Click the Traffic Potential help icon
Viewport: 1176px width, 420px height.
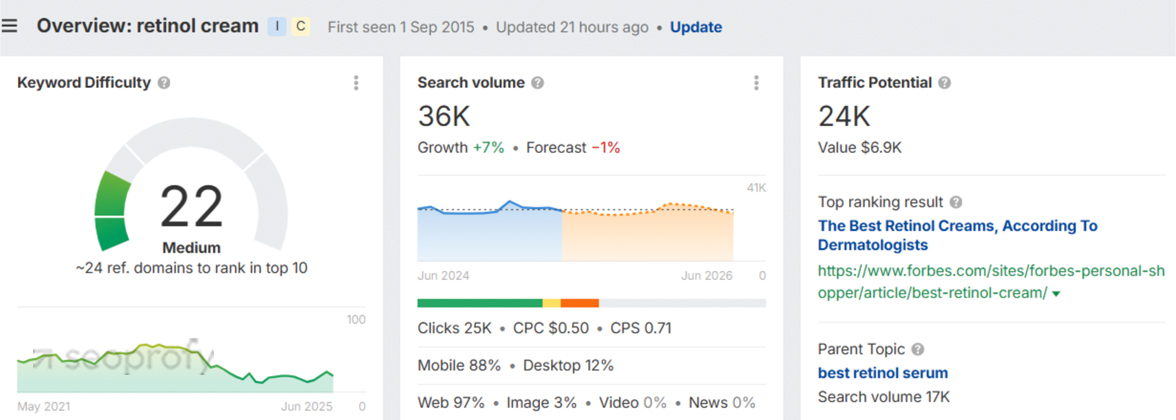pyautogui.click(x=945, y=82)
